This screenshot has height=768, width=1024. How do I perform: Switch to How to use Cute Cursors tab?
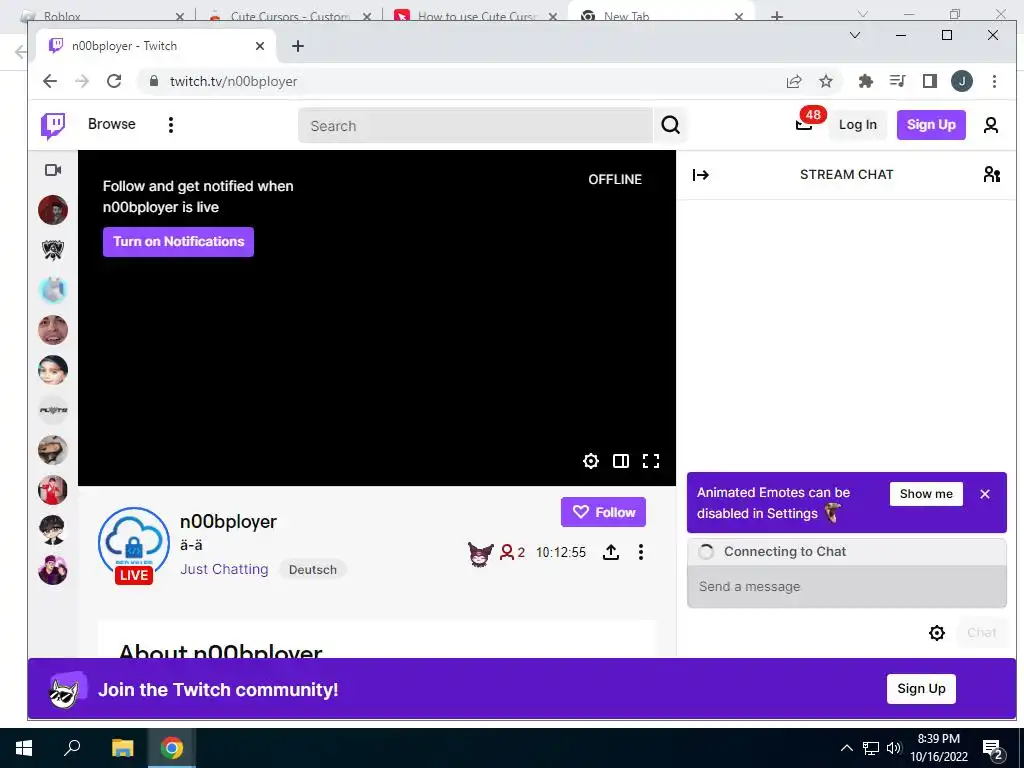point(477,16)
